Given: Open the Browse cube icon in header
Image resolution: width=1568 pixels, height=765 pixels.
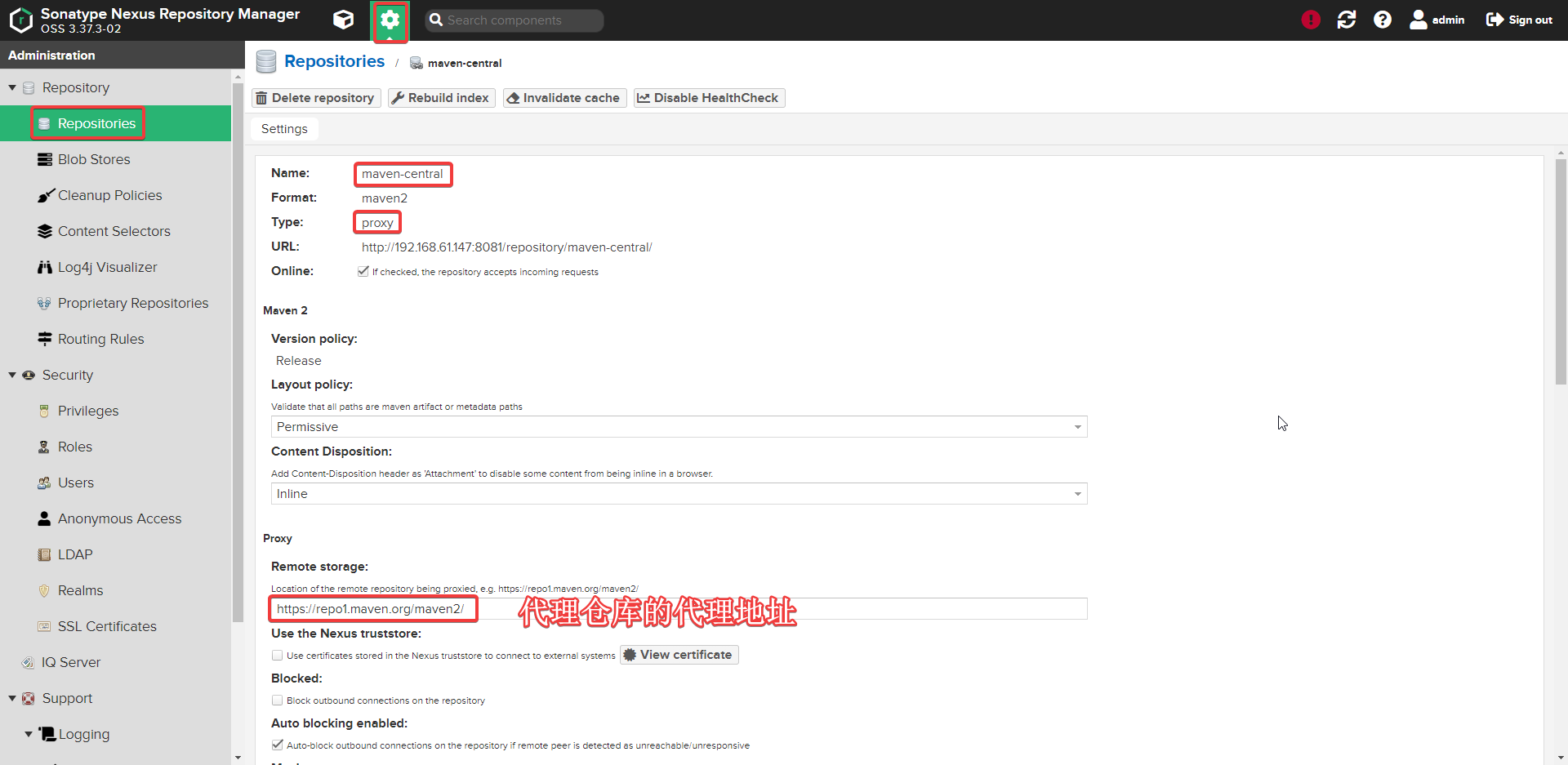Looking at the screenshot, I should pos(344,20).
